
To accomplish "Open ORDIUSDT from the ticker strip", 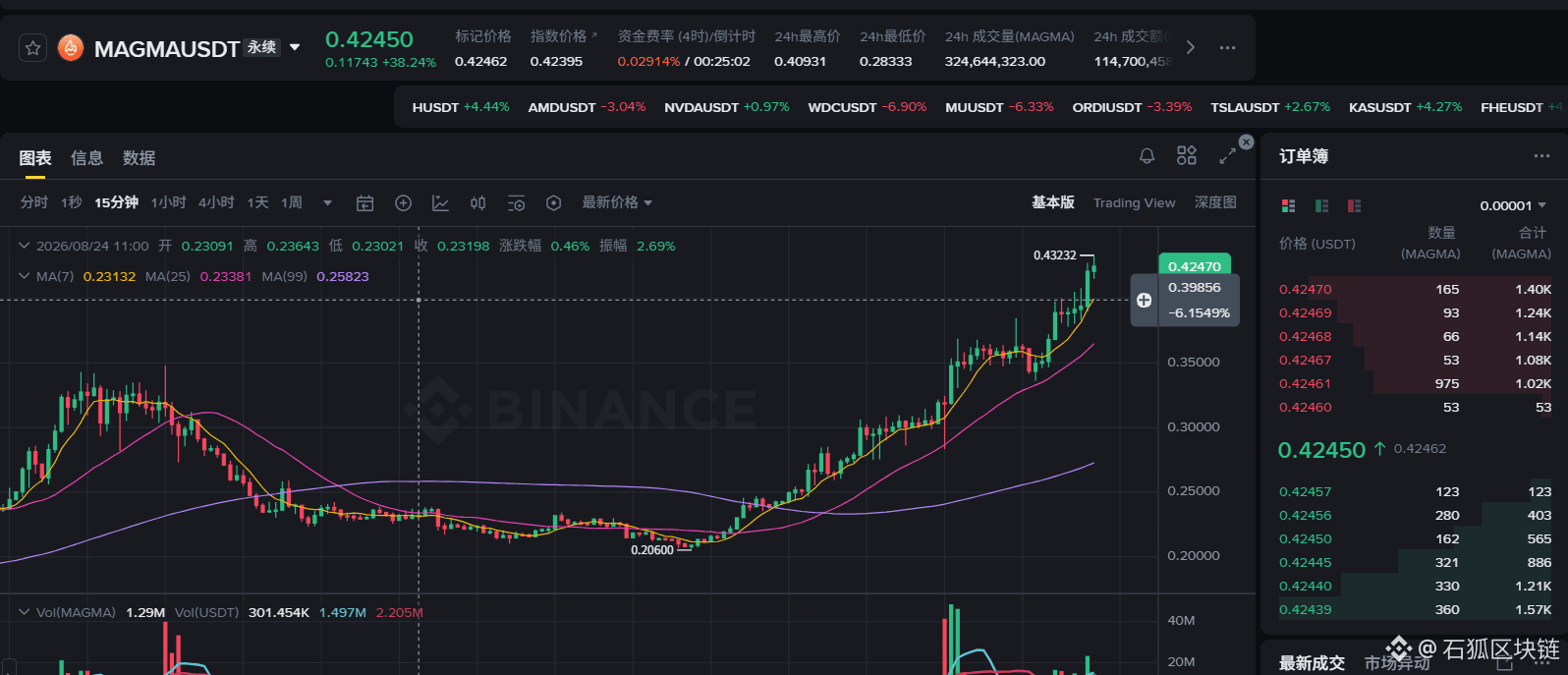I will [x=1132, y=107].
